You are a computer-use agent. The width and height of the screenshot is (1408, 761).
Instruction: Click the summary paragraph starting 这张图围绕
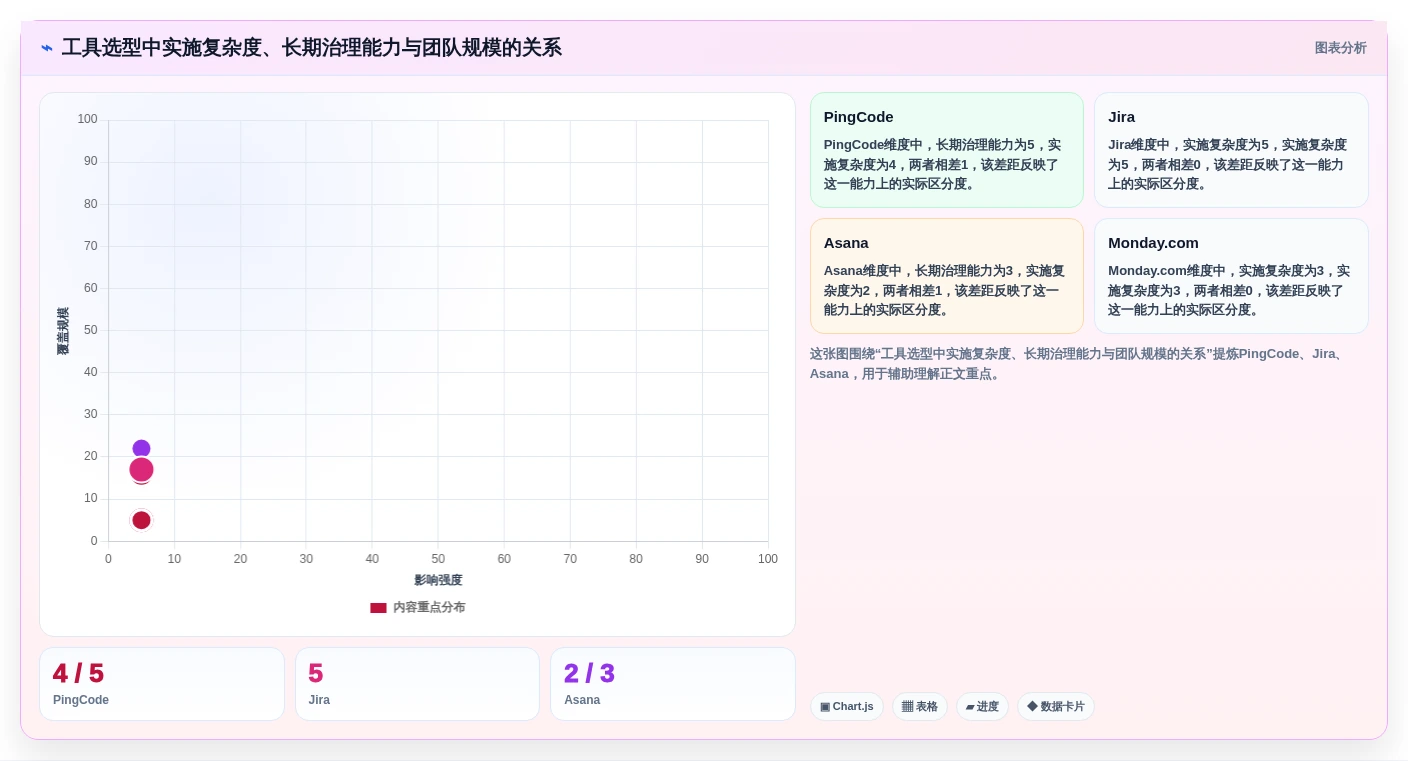pyautogui.click(x=1078, y=364)
